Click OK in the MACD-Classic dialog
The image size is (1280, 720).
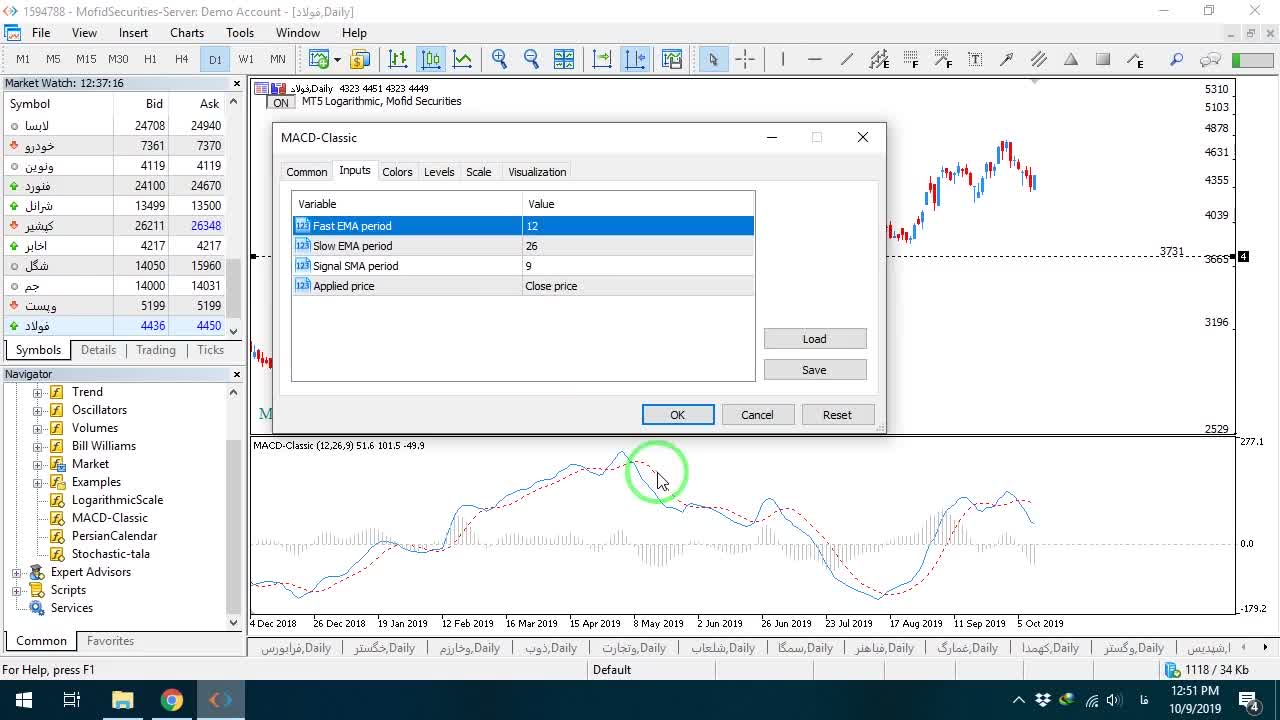678,415
